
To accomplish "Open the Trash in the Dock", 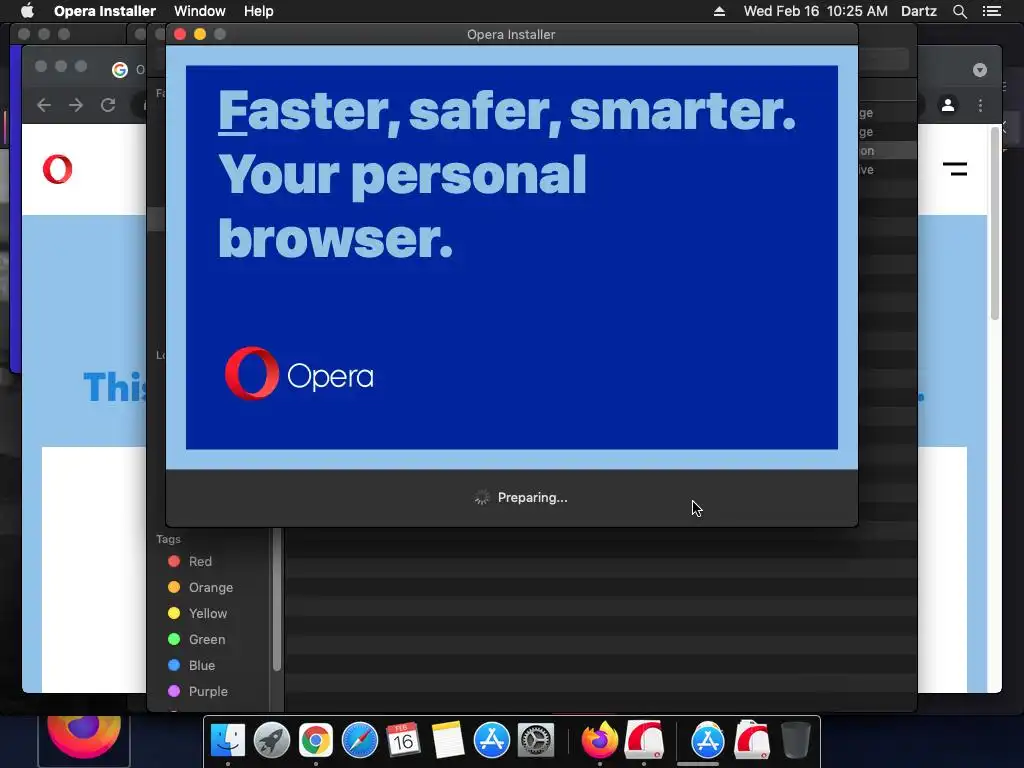I will (x=795, y=741).
